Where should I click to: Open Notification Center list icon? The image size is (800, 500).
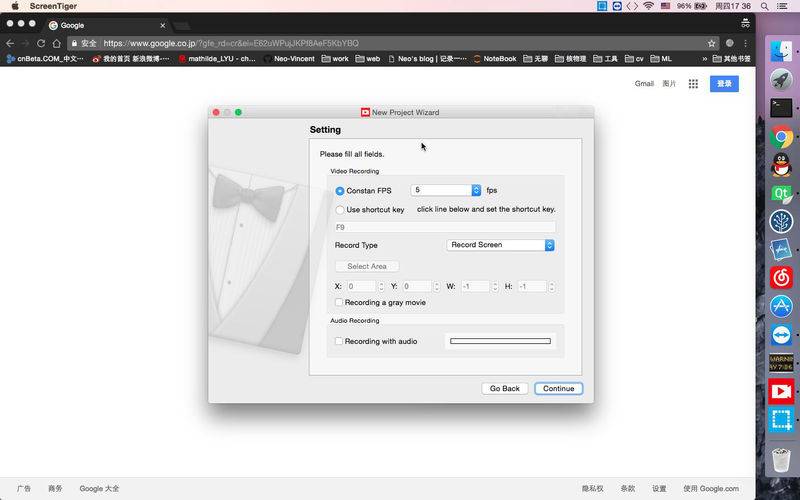(x=782, y=6)
